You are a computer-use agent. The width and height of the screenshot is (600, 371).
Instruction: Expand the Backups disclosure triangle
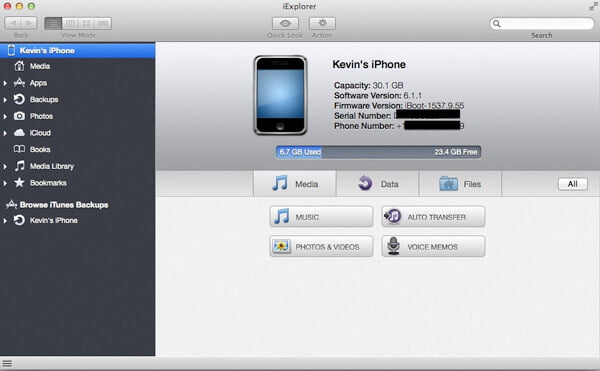5,100
